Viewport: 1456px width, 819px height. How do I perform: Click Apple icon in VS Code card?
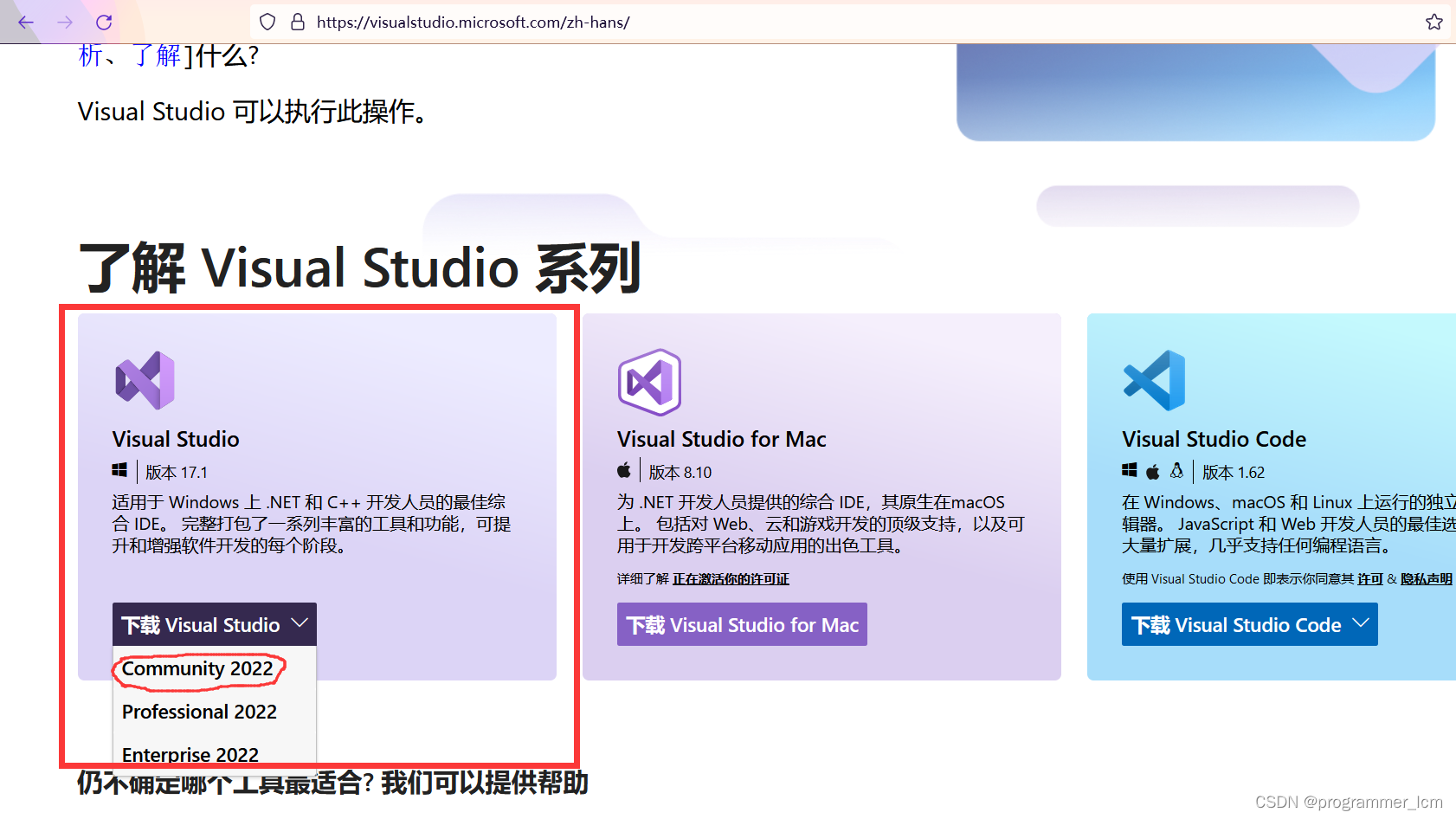coord(1153,471)
